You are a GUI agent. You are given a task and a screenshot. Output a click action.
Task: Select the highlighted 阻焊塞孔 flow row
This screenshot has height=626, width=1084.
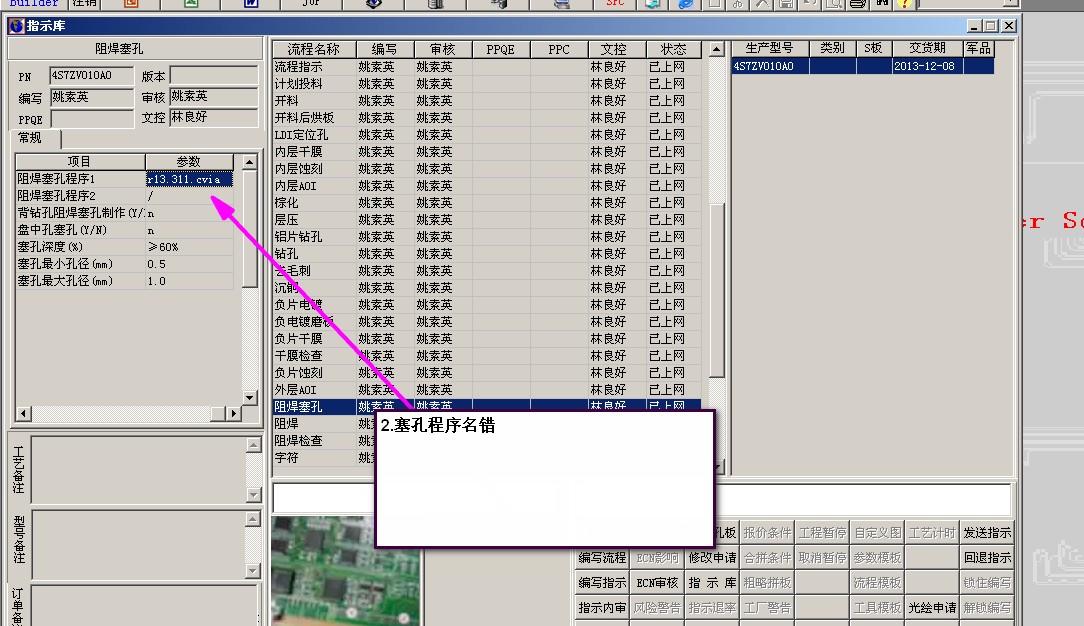click(x=487, y=406)
